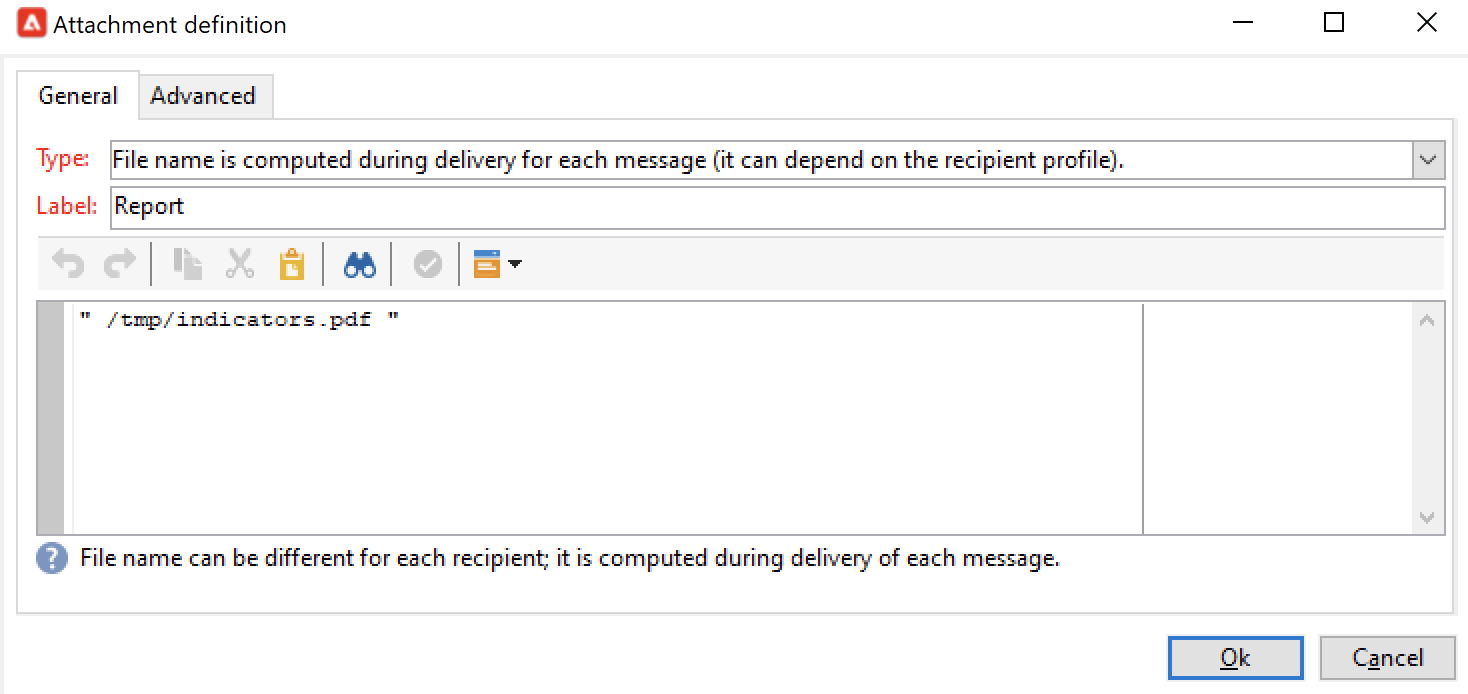
Task: Switch to the Advanced tab
Action: coord(203,96)
